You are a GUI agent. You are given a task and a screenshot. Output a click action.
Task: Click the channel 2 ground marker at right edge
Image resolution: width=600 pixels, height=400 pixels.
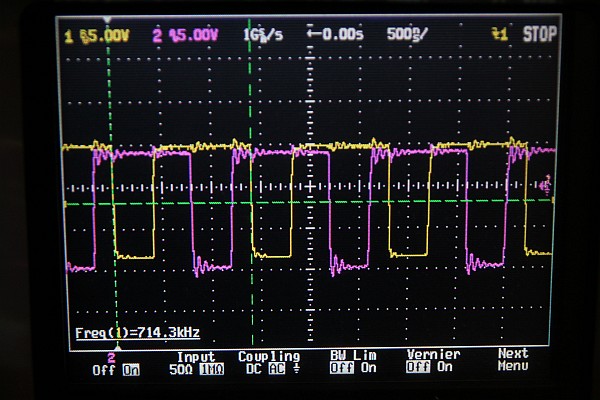point(545,184)
